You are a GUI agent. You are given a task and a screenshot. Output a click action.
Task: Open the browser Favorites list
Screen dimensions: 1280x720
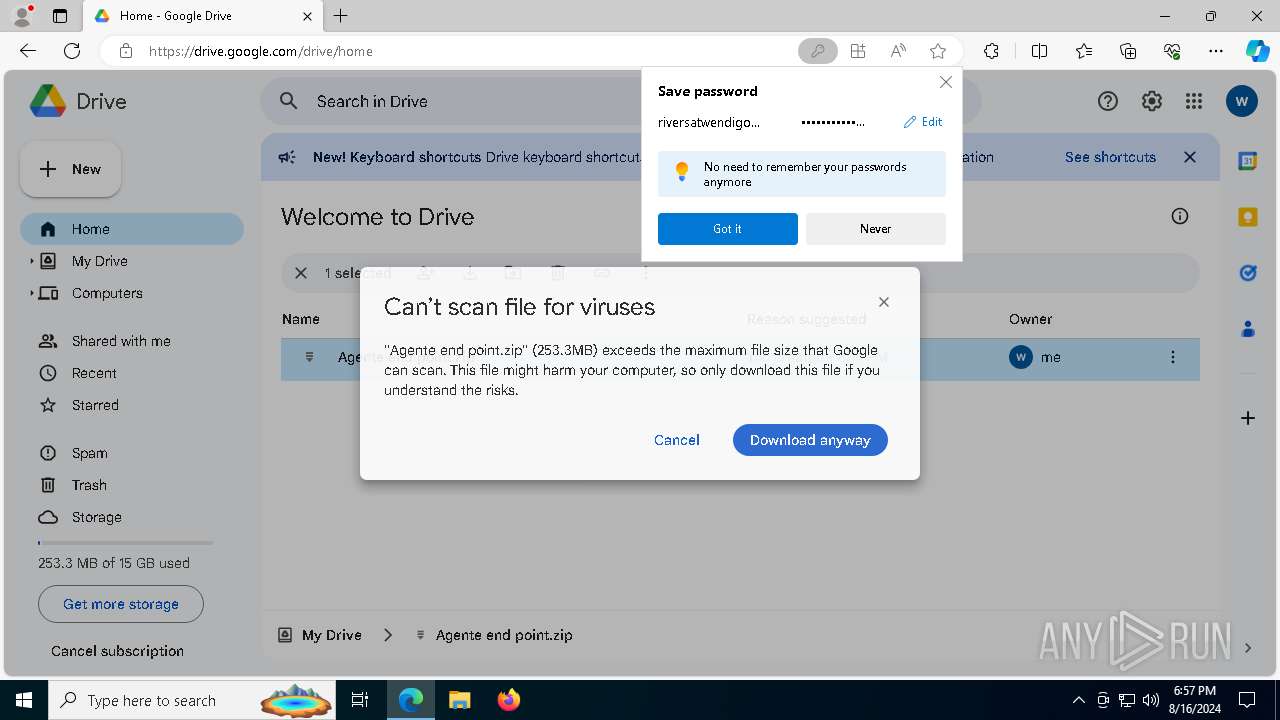(x=1084, y=51)
